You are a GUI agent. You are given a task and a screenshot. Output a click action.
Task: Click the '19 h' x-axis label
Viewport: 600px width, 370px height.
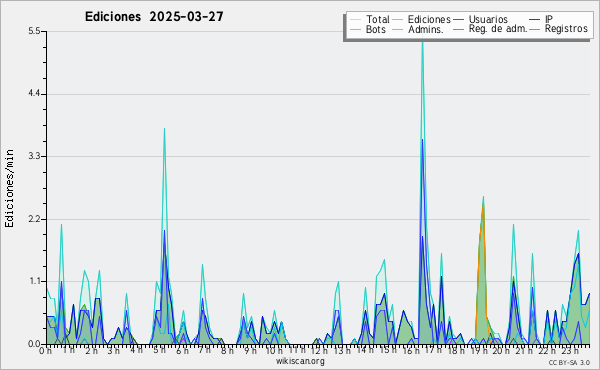479,350
